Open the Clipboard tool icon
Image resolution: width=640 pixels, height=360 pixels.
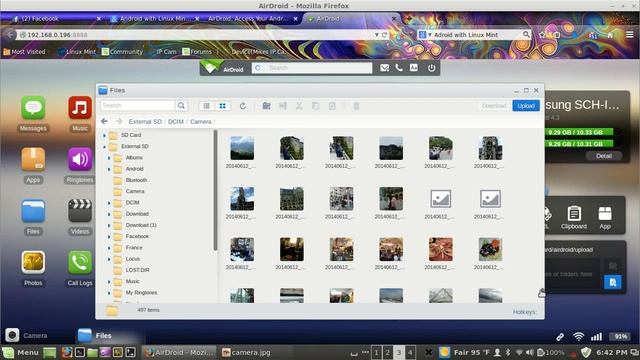573,217
